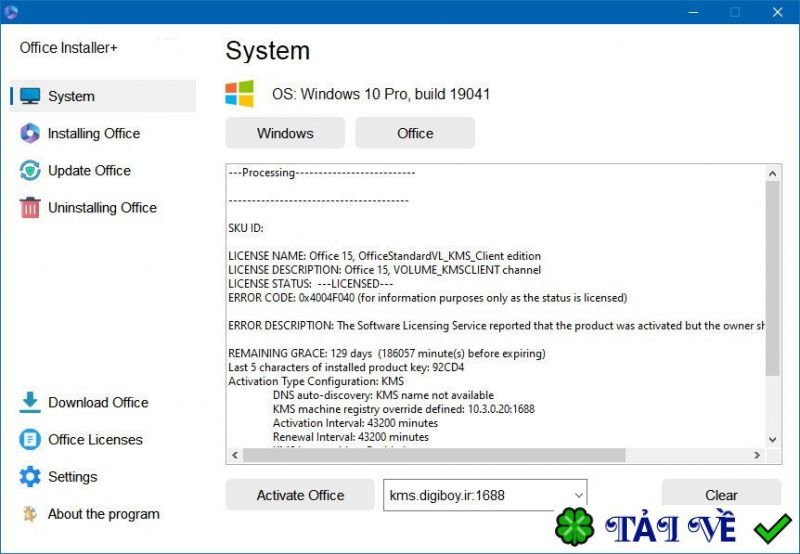The image size is (800, 554).
Task: Click the ERROR CODE 0x4004F040 line
Action: pyautogui.click(x=428, y=298)
